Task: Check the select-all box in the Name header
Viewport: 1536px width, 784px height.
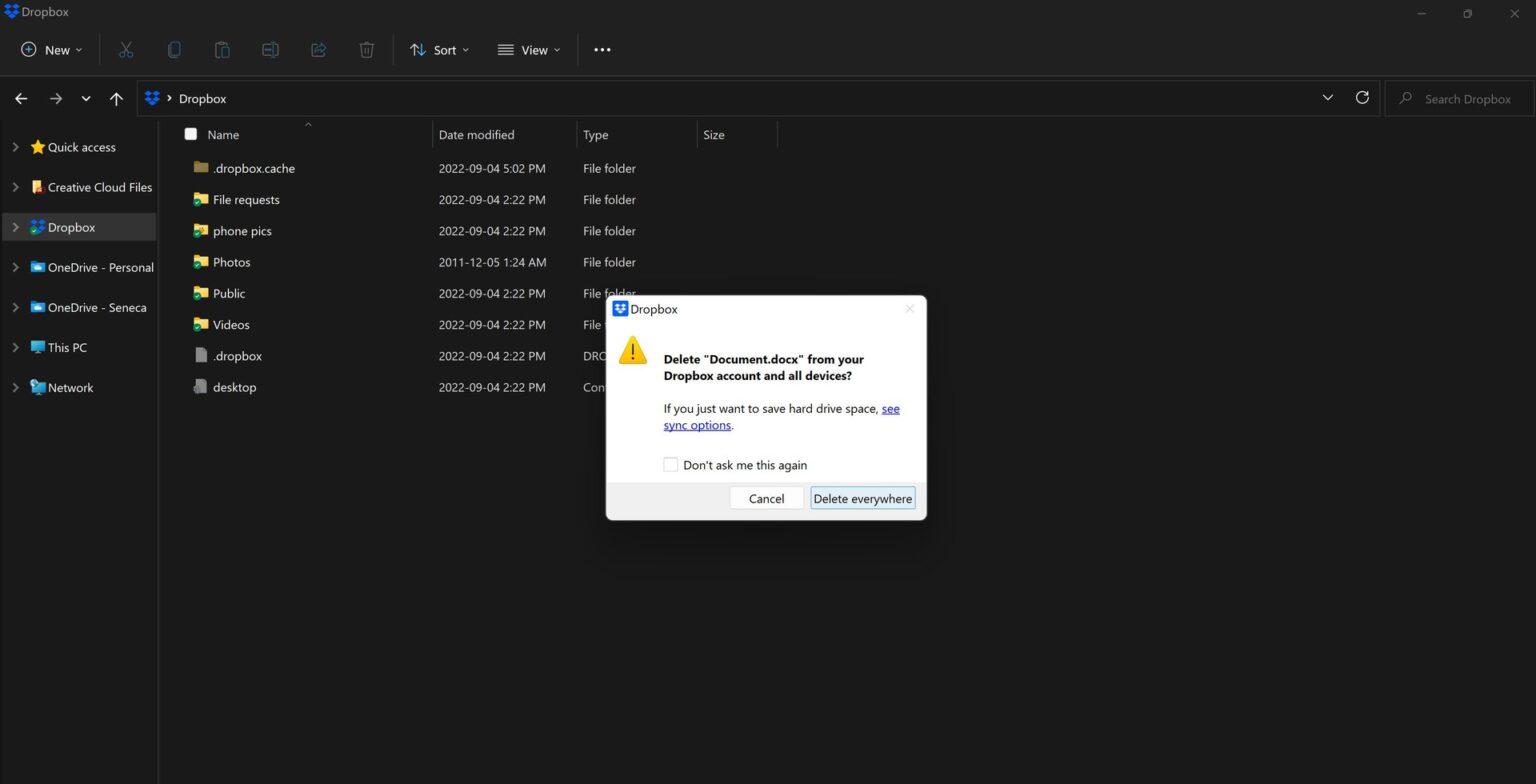Action: [190, 134]
